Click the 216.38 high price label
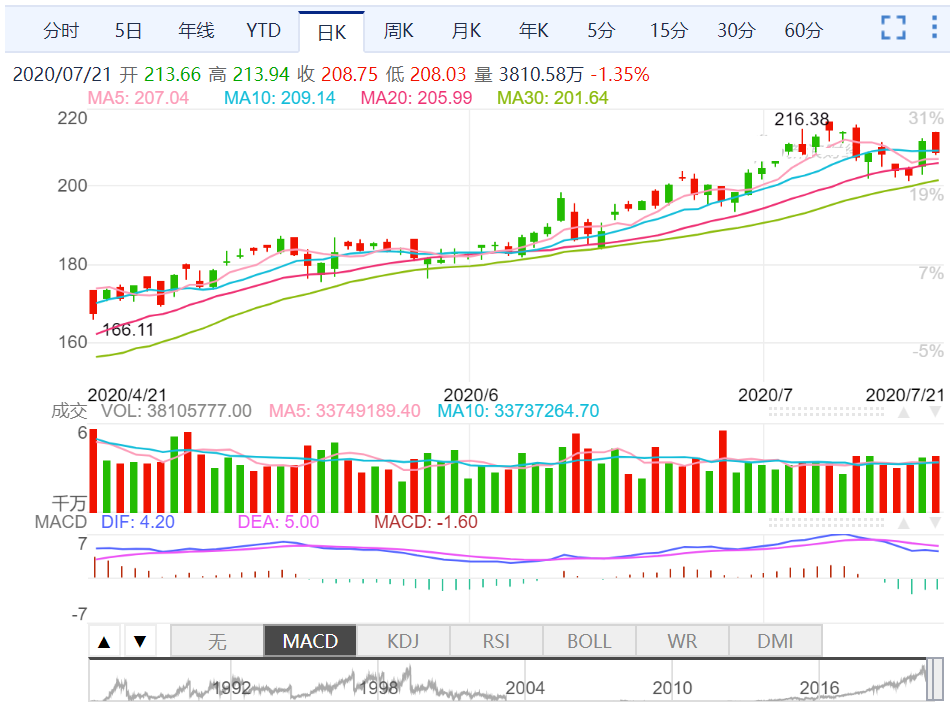Screen dimensions: 950x705 click(802, 119)
